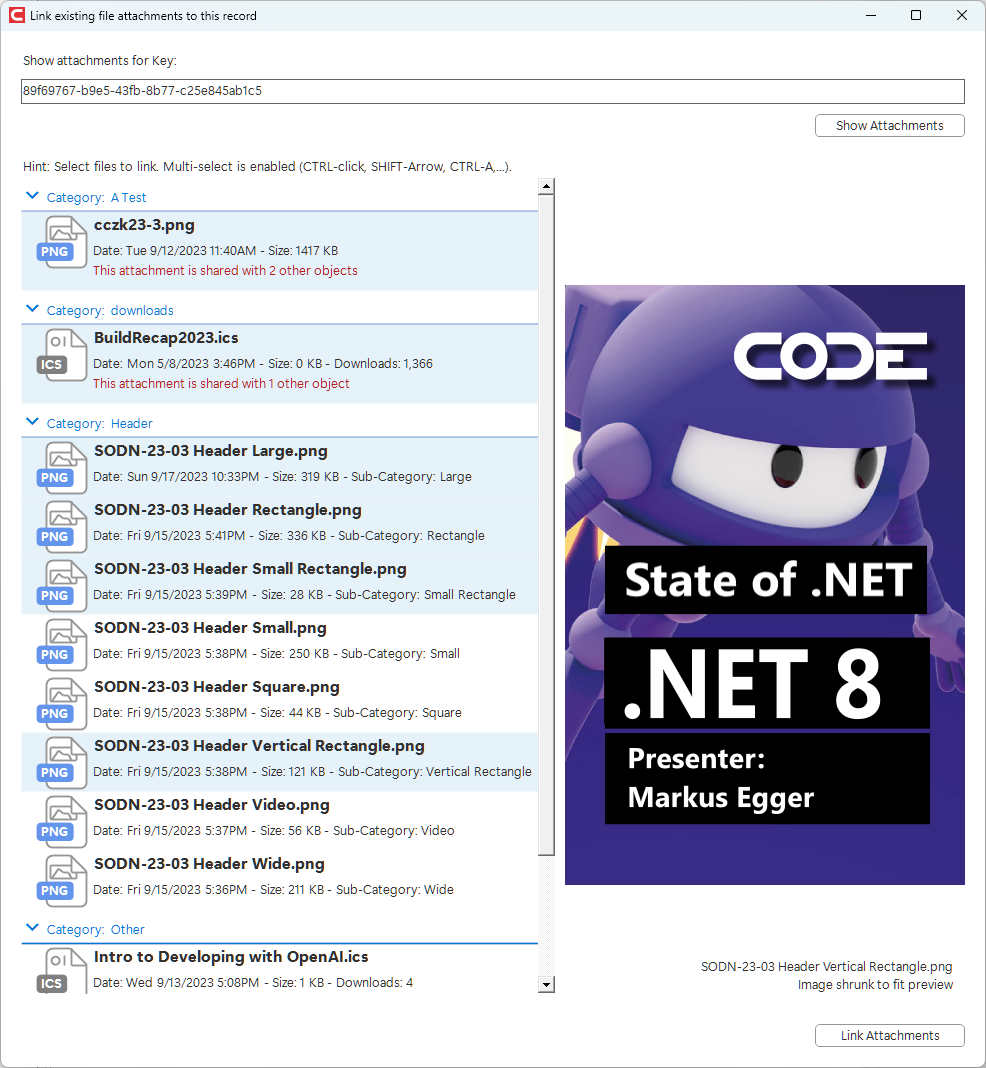Click PNG icon for SODN-23-03 Header Square.png

click(62, 704)
